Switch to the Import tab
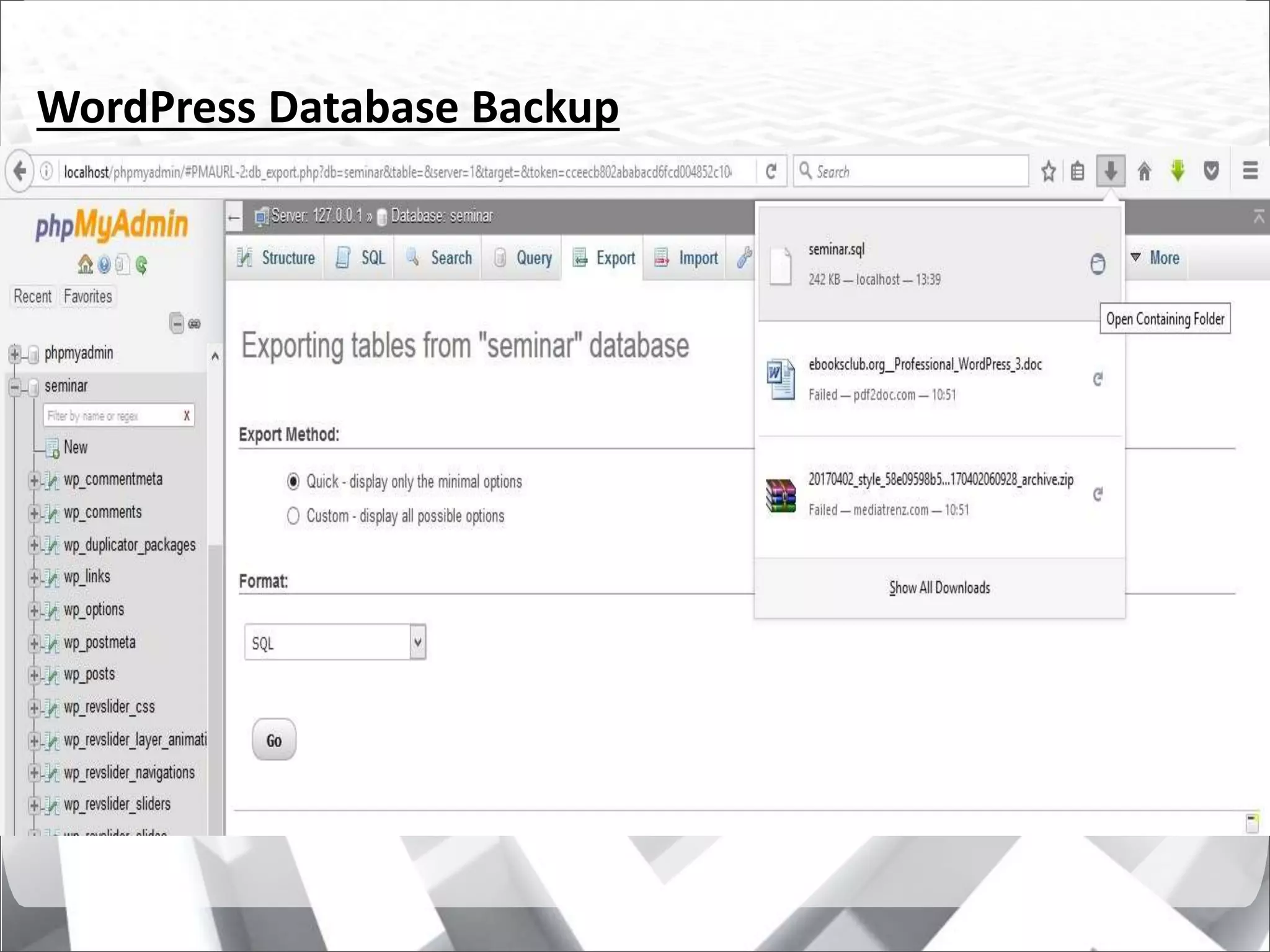This screenshot has width=1270, height=952. (x=686, y=258)
